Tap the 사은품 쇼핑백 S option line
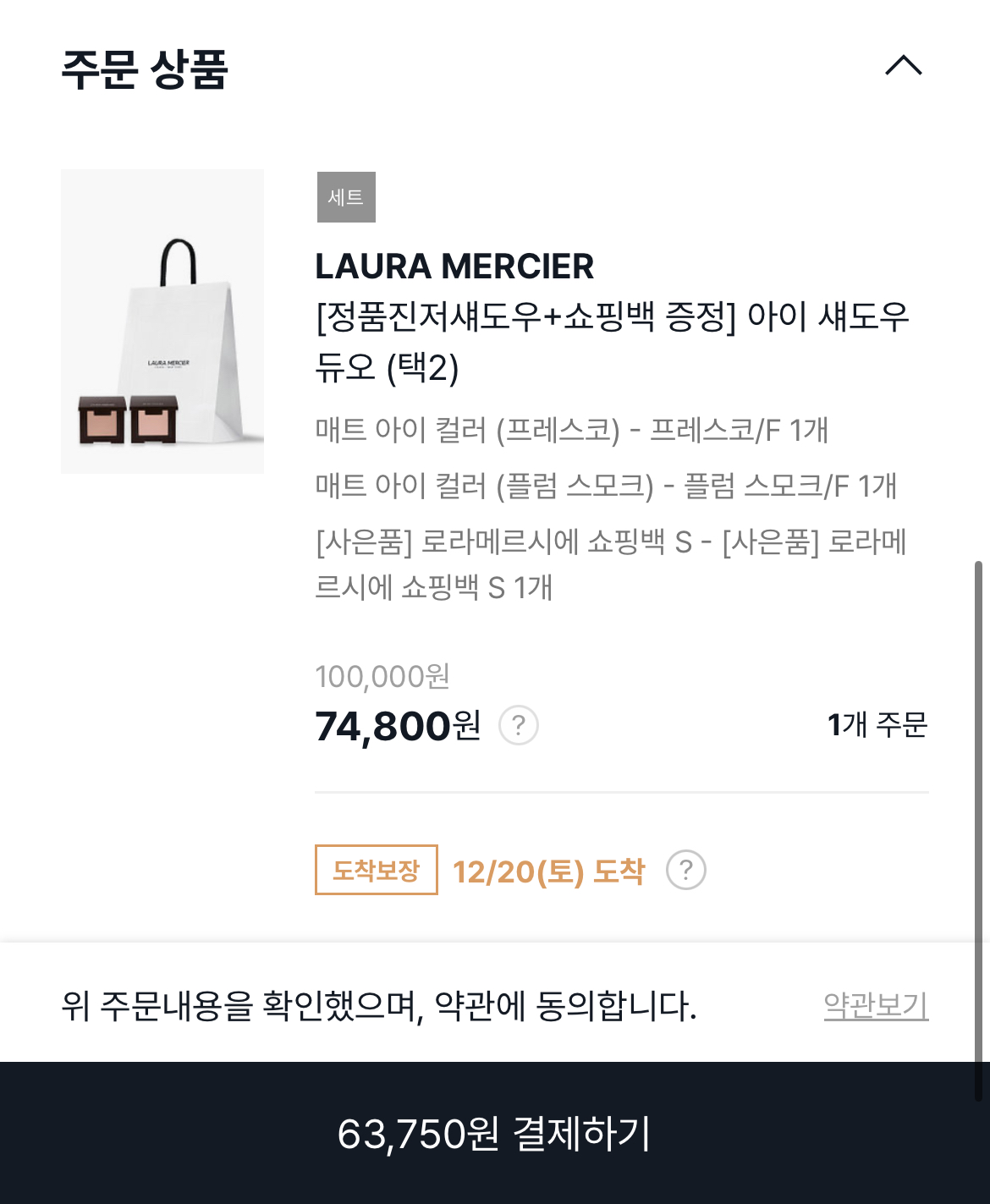This screenshot has height=1204, width=990. 611,564
